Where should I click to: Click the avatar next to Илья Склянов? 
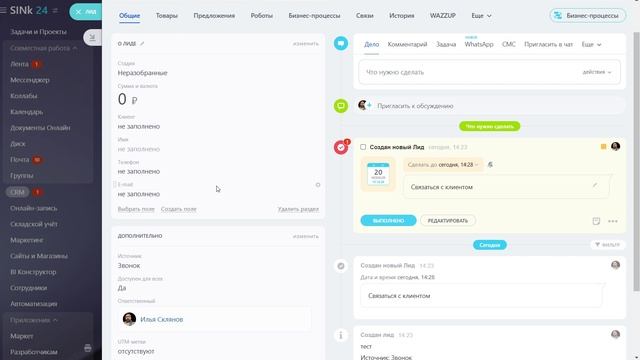(x=129, y=319)
